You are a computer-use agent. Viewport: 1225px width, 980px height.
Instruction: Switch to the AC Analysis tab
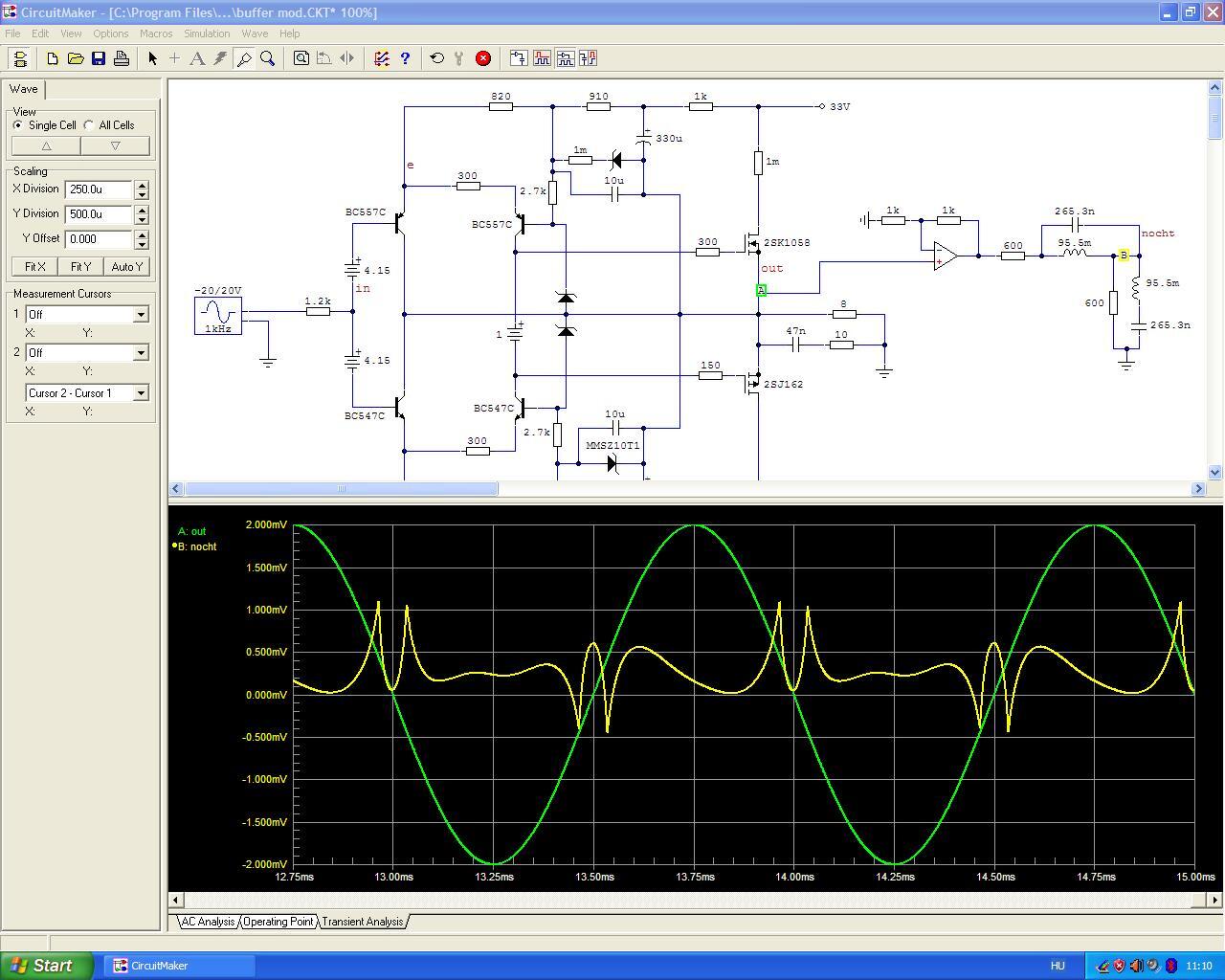(208, 922)
